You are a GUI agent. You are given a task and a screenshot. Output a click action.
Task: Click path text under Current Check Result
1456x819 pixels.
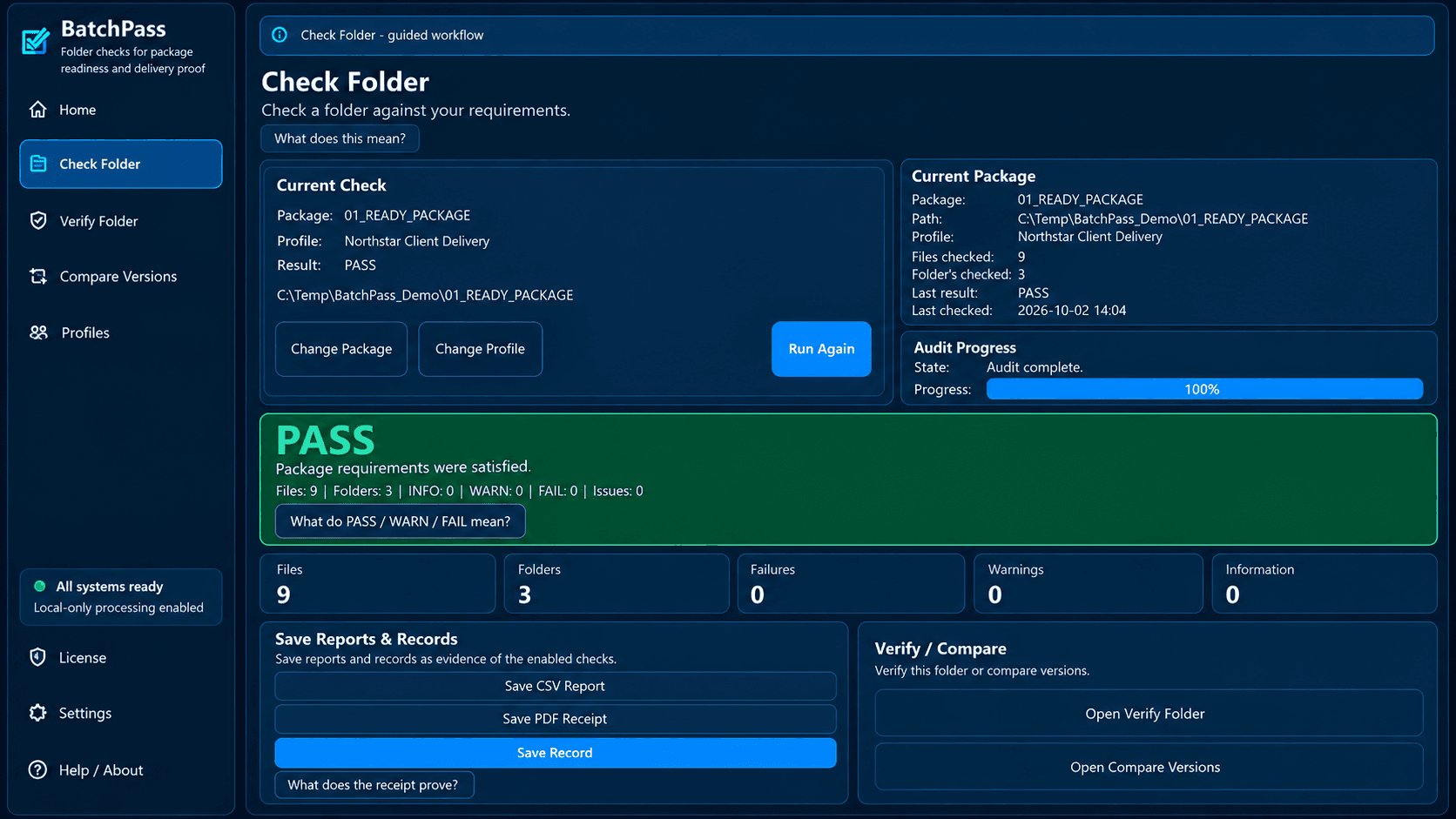click(x=425, y=295)
